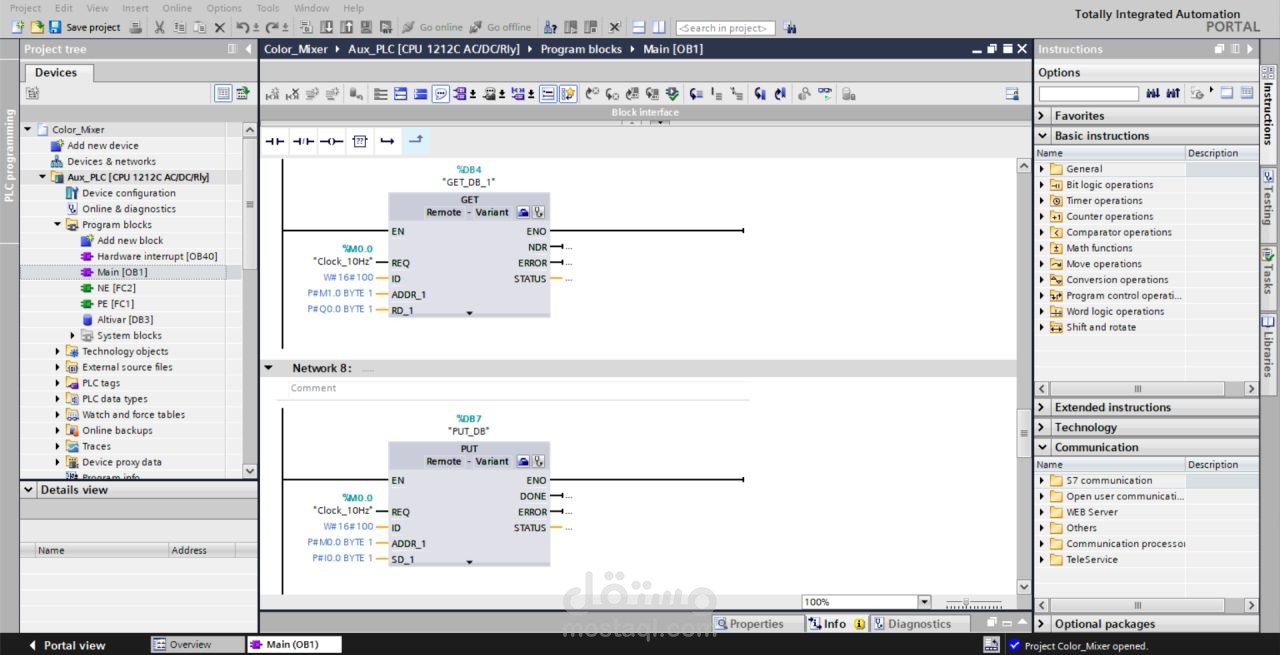This screenshot has height=655, width=1280.
Task: Insert an empty box instruction
Action: click(x=360, y=141)
